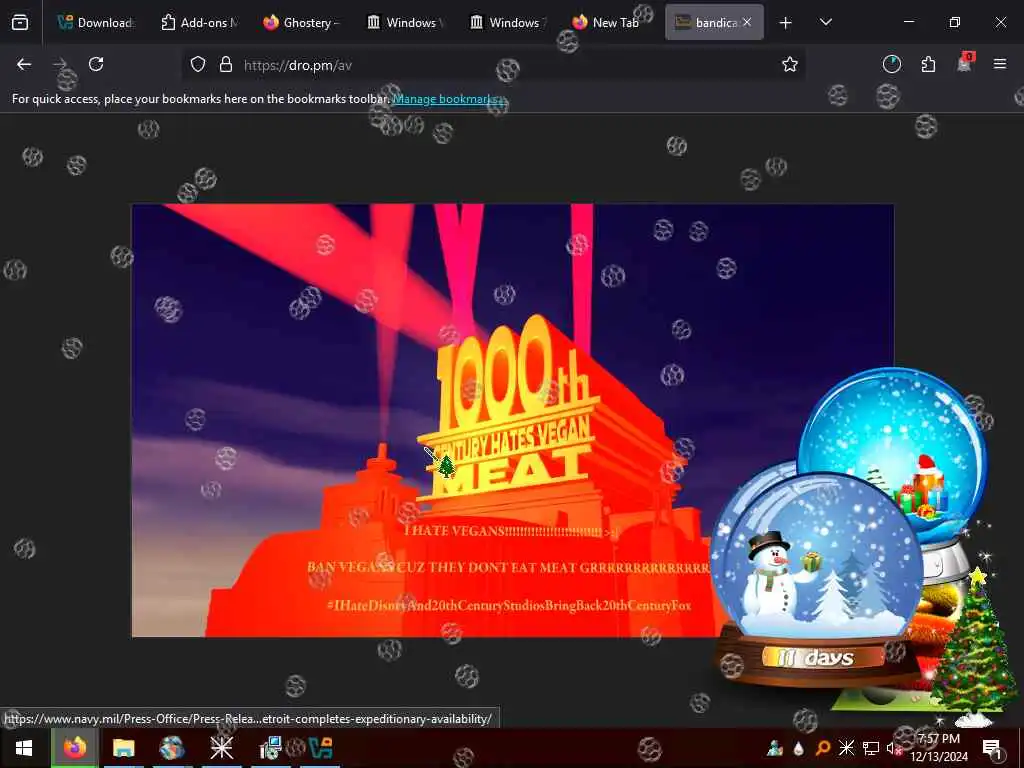Open the notification action center
Image resolution: width=1024 pixels, height=768 pixels.
[x=993, y=748]
